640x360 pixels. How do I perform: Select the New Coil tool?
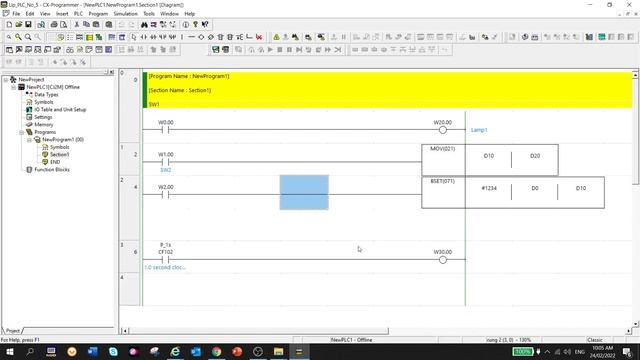click(x=201, y=37)
